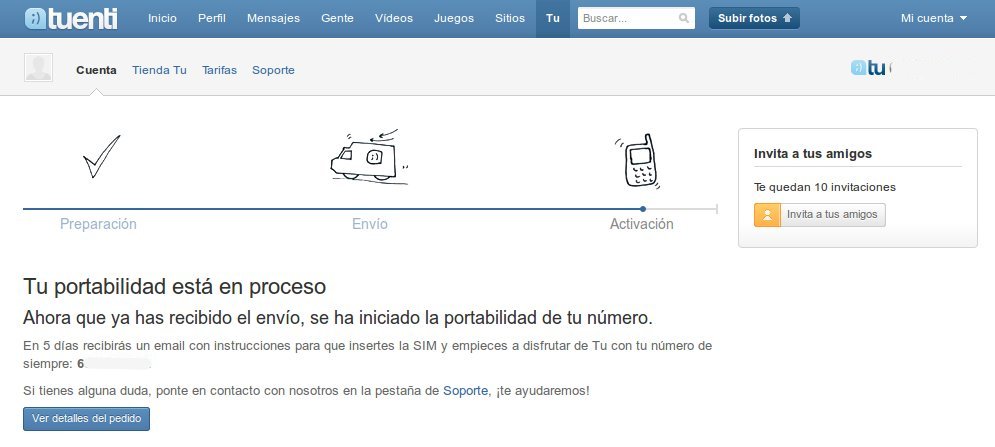This screenshot has height=447, width=995.
Task: Click 'Tu portabilidad está en proceso' heading
Action: [x=175, y=287]
